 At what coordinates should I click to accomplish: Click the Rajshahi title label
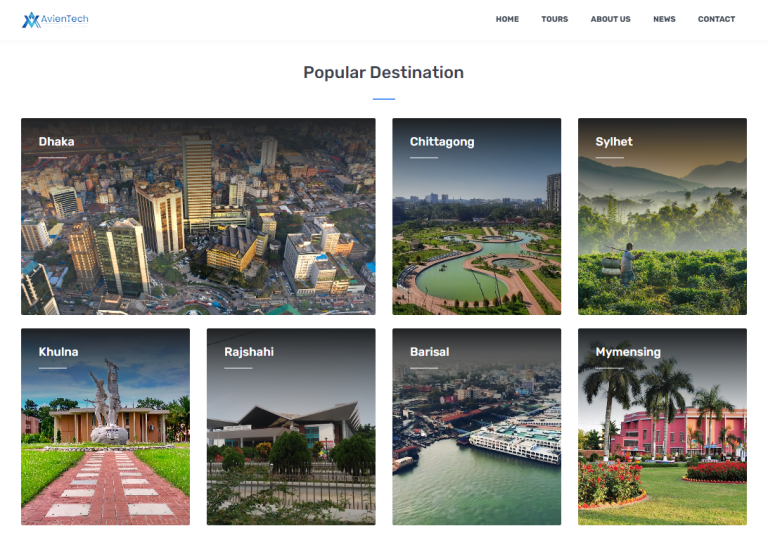[x=249, y=352]
